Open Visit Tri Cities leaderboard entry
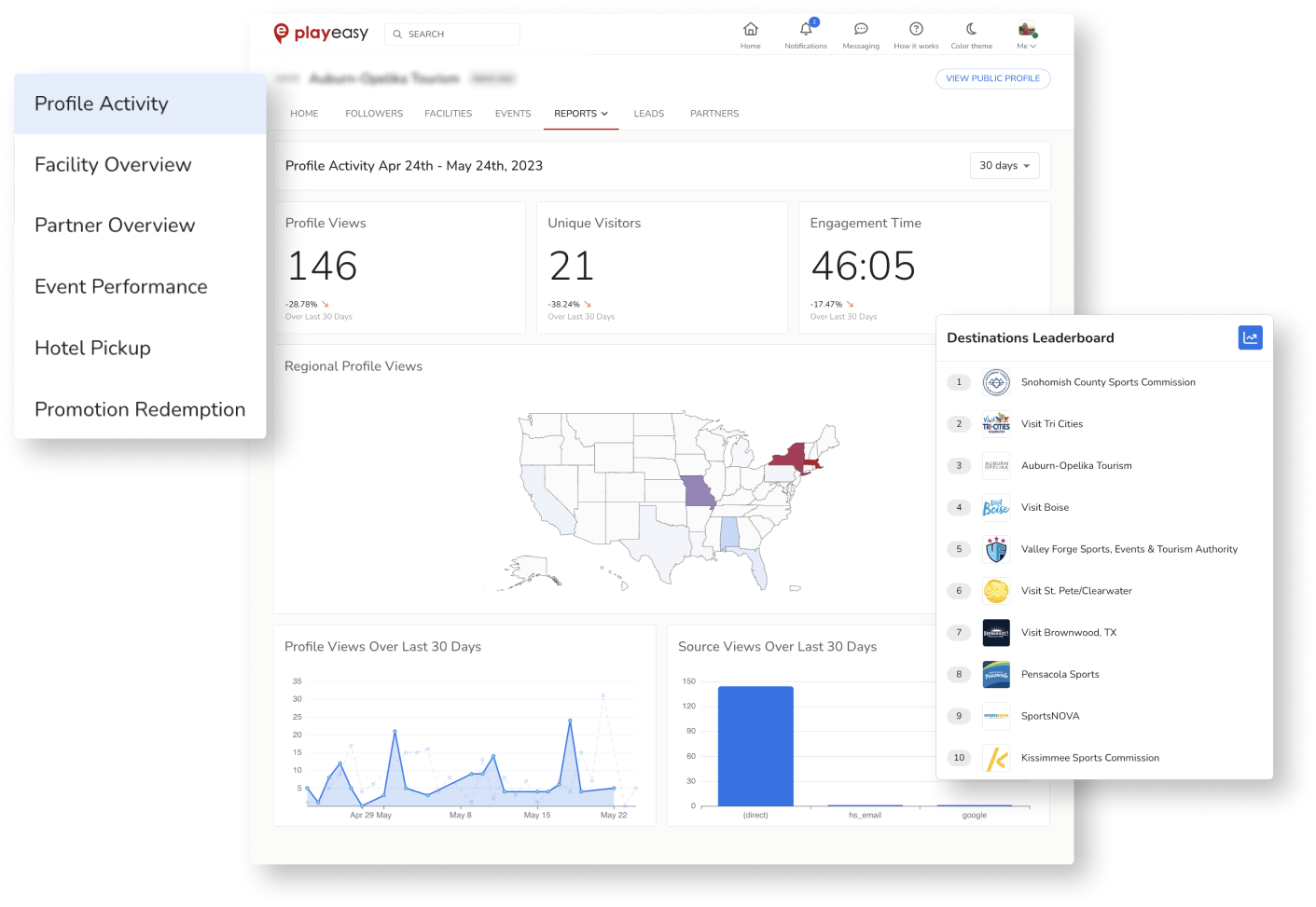 pos(1052,424)
